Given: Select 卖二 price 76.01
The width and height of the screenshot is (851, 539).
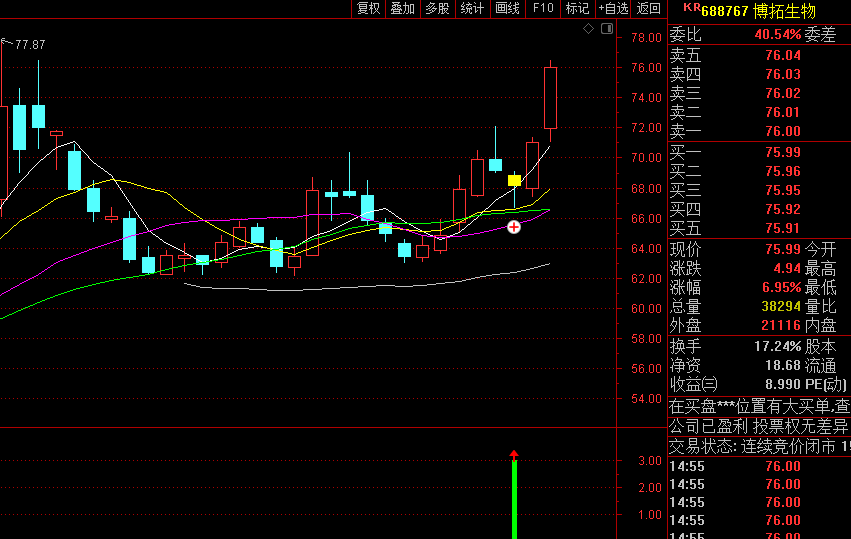Looking at the screenshot, I should pyautogui.click(x=783, y=112).
